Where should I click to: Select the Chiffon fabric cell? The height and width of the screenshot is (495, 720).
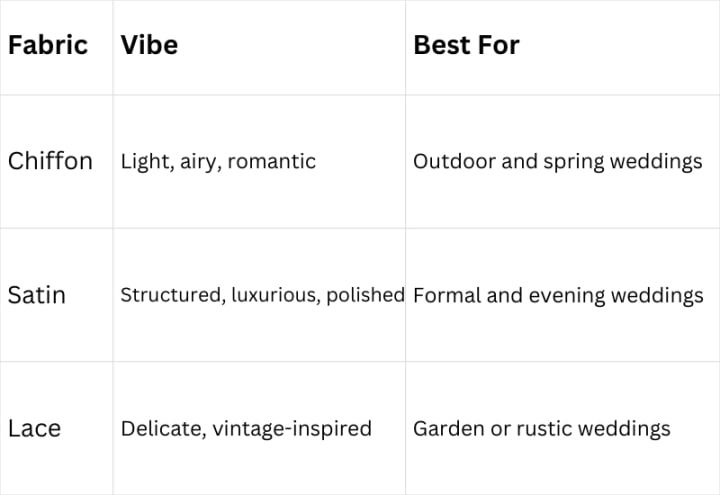point(56,162)
